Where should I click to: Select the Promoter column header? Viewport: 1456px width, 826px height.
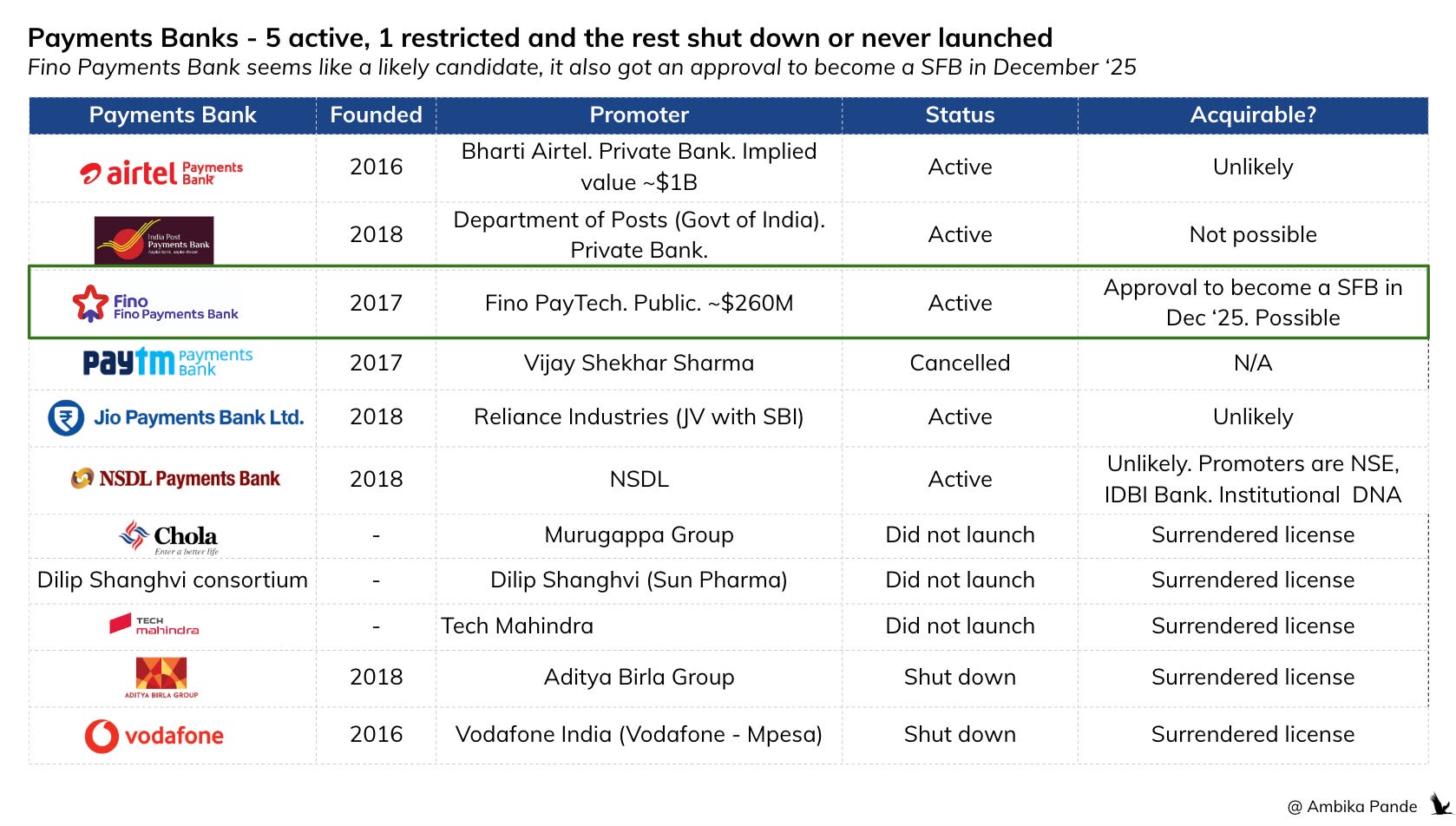click(639, 115)
